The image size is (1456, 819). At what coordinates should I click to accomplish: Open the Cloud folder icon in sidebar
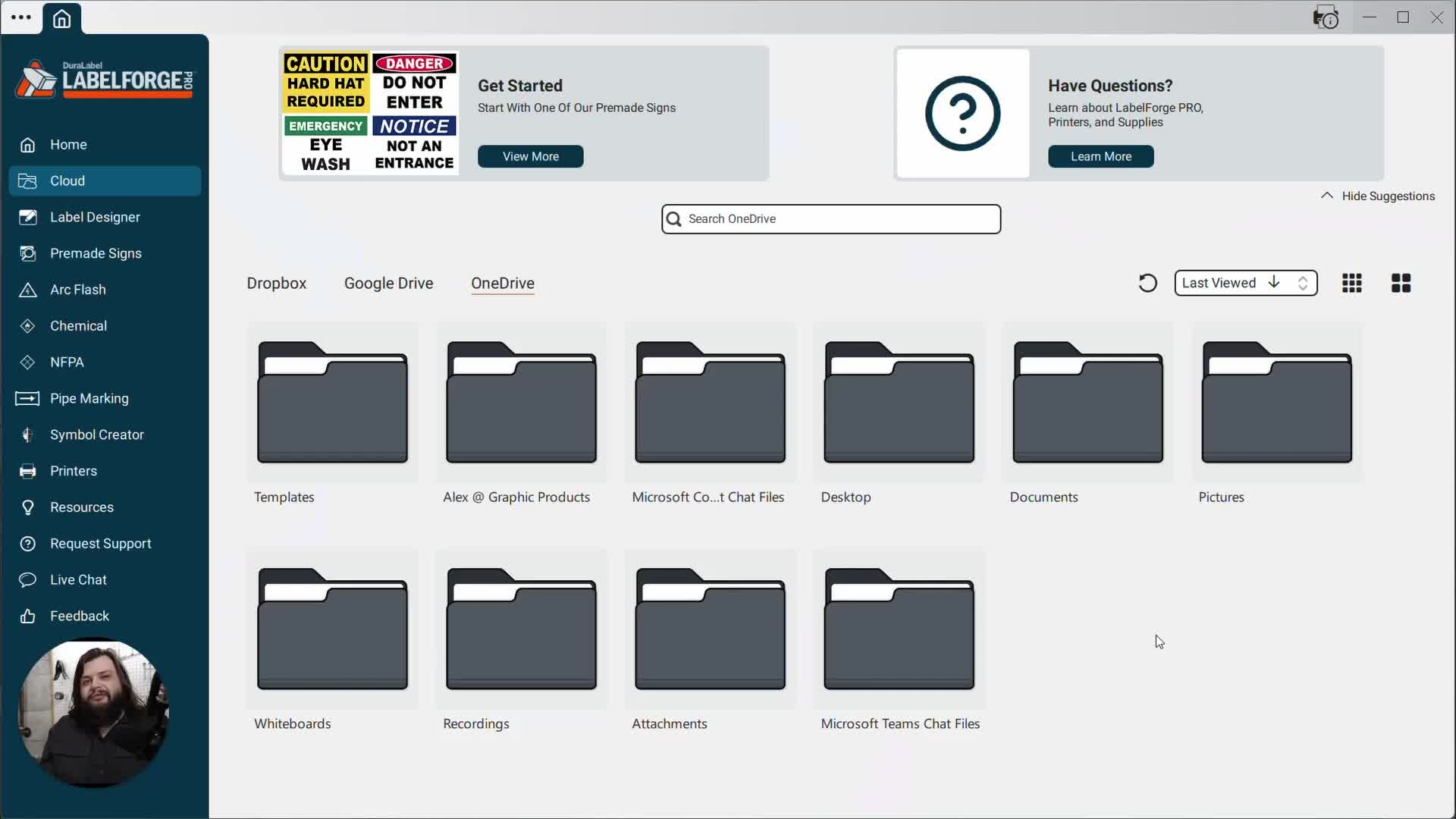(x=28, y=181)
